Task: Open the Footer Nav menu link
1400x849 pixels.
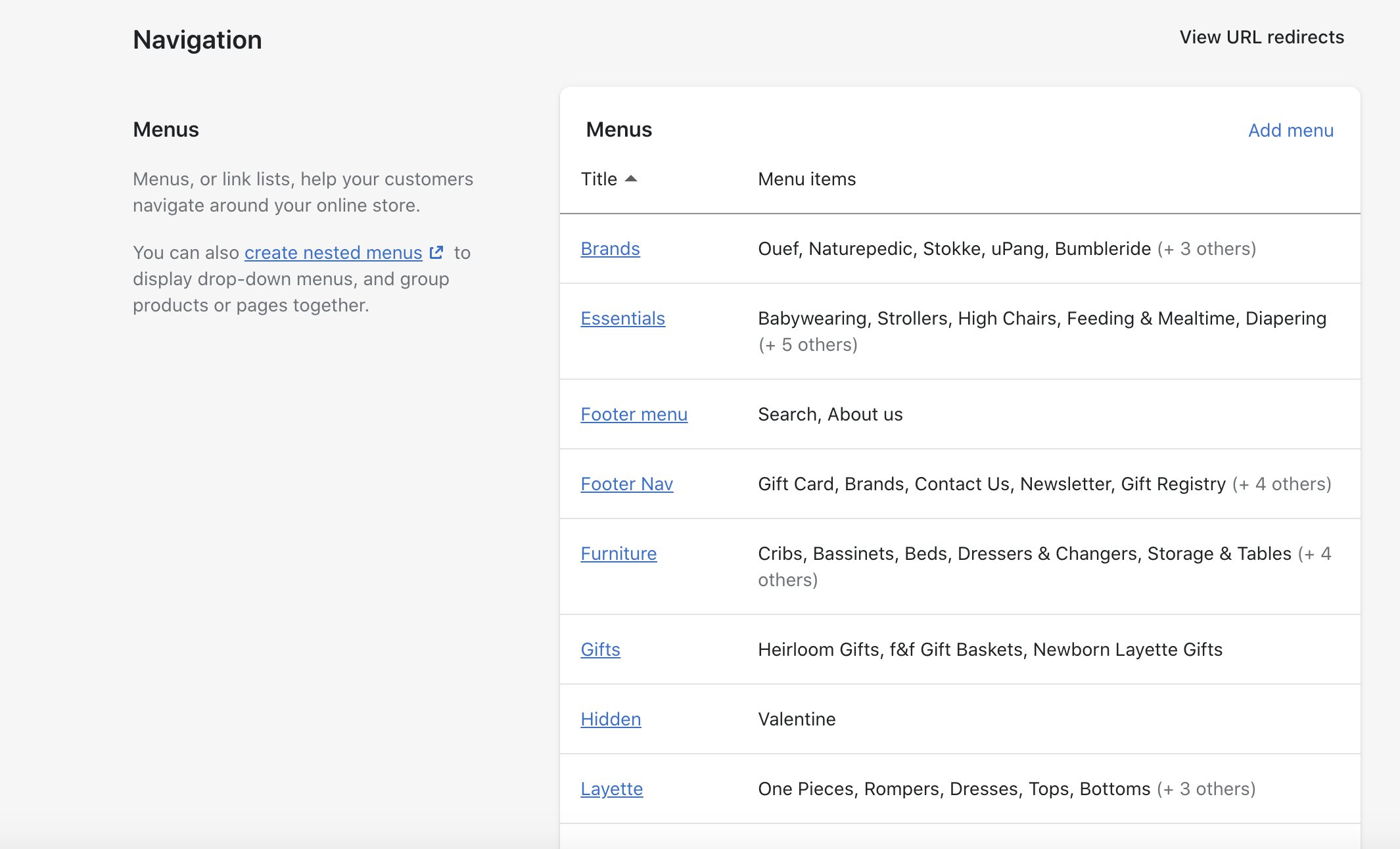Action: coord(626,484)
